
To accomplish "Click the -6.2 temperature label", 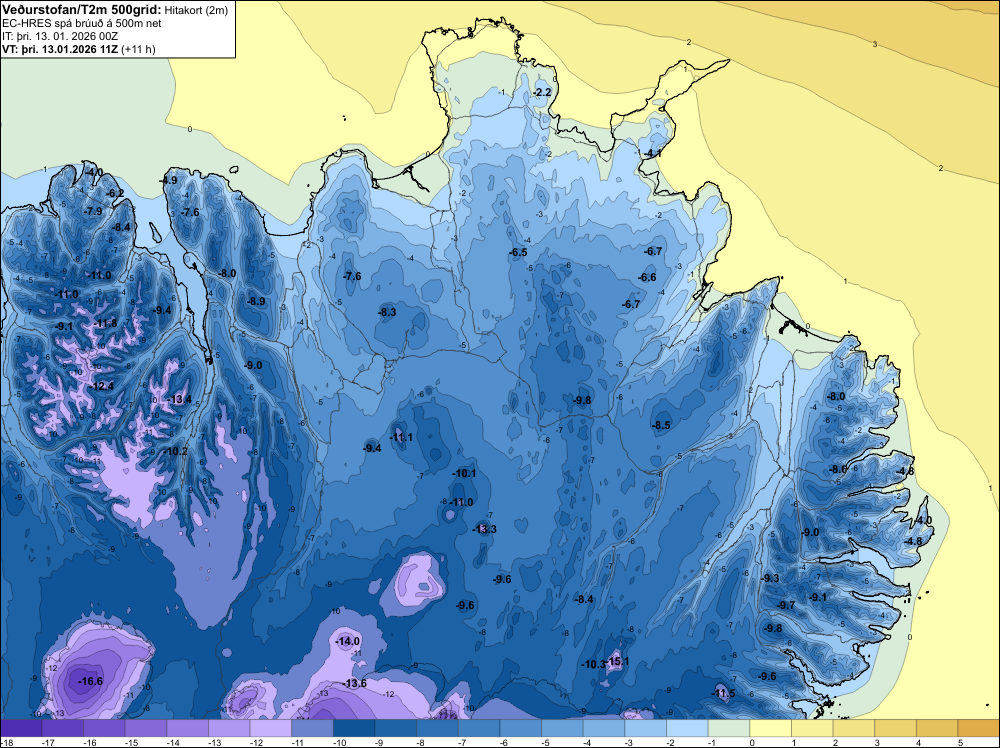I will pyautogui.click(x=115, y=193).
